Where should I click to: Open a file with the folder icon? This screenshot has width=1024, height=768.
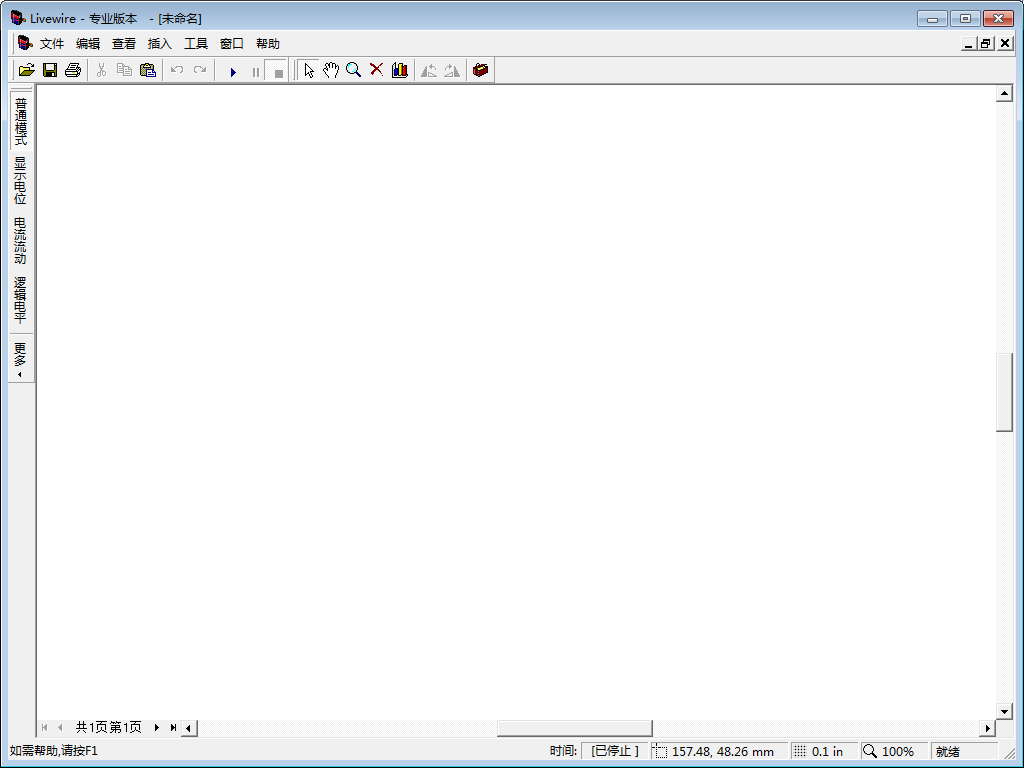tap(26, 70)
